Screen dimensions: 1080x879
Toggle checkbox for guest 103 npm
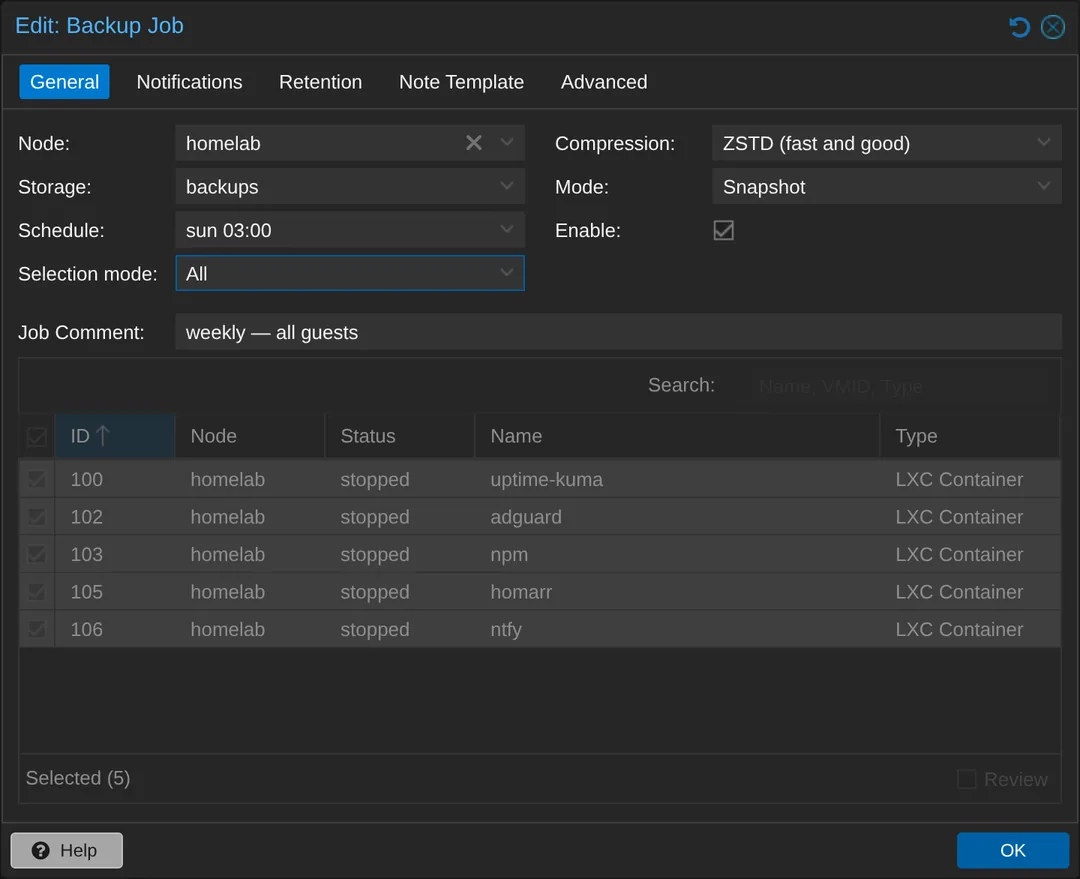click(x=37, y=554)
